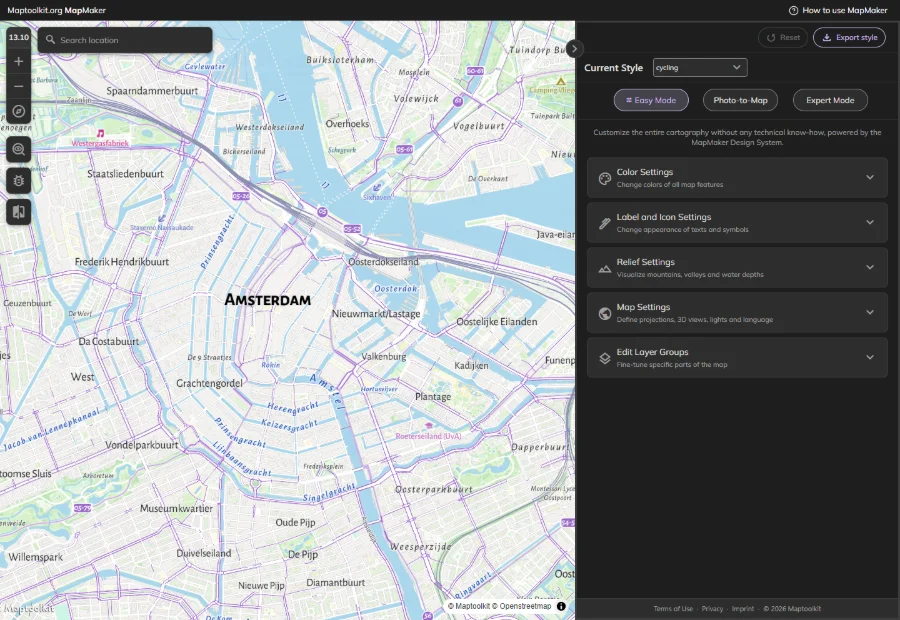Open How to use MapMaker link
This screenshot has width=900, height=620.
pos(838,10)
